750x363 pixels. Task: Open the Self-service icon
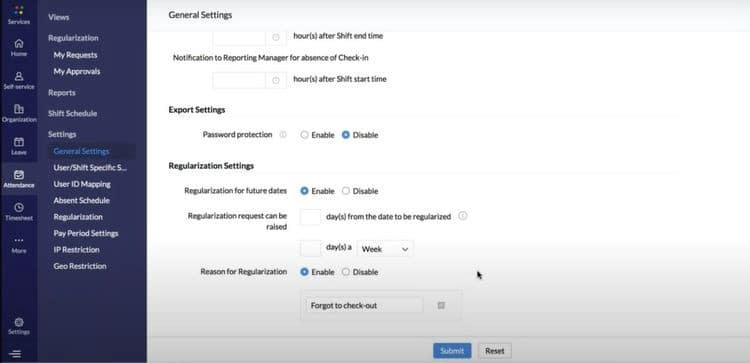pos(19,76)
